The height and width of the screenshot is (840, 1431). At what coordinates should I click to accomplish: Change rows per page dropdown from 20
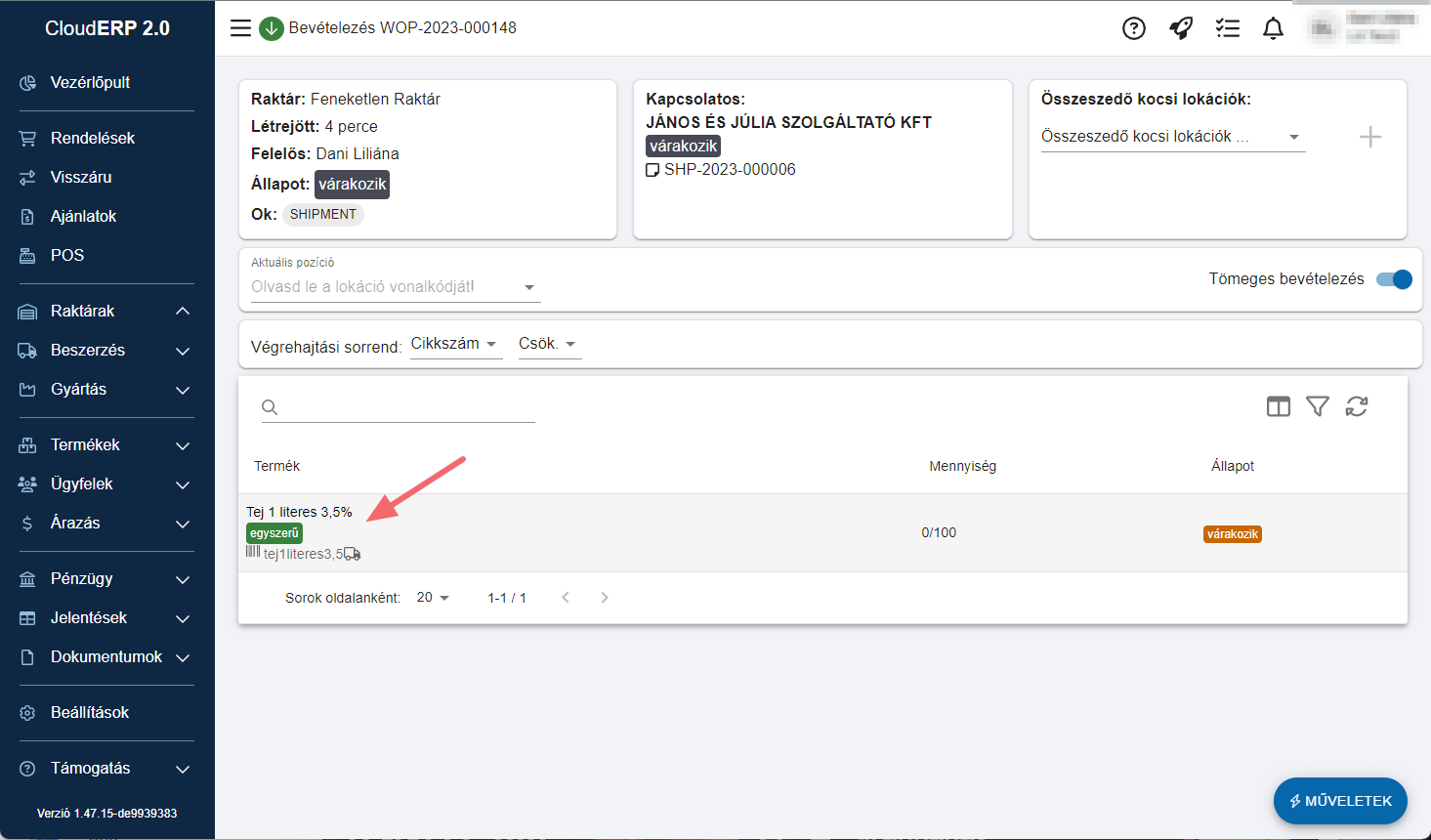click(x=433, y=598)
